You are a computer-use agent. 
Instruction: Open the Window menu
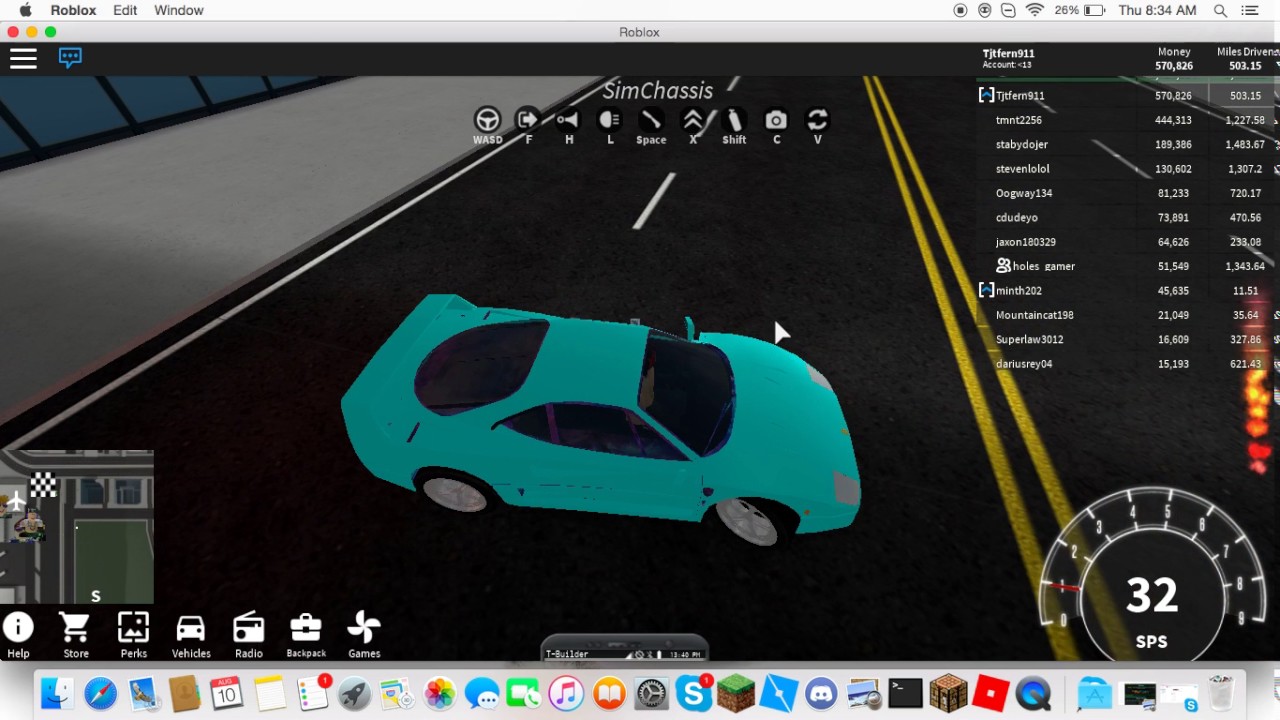coord(179,10)
